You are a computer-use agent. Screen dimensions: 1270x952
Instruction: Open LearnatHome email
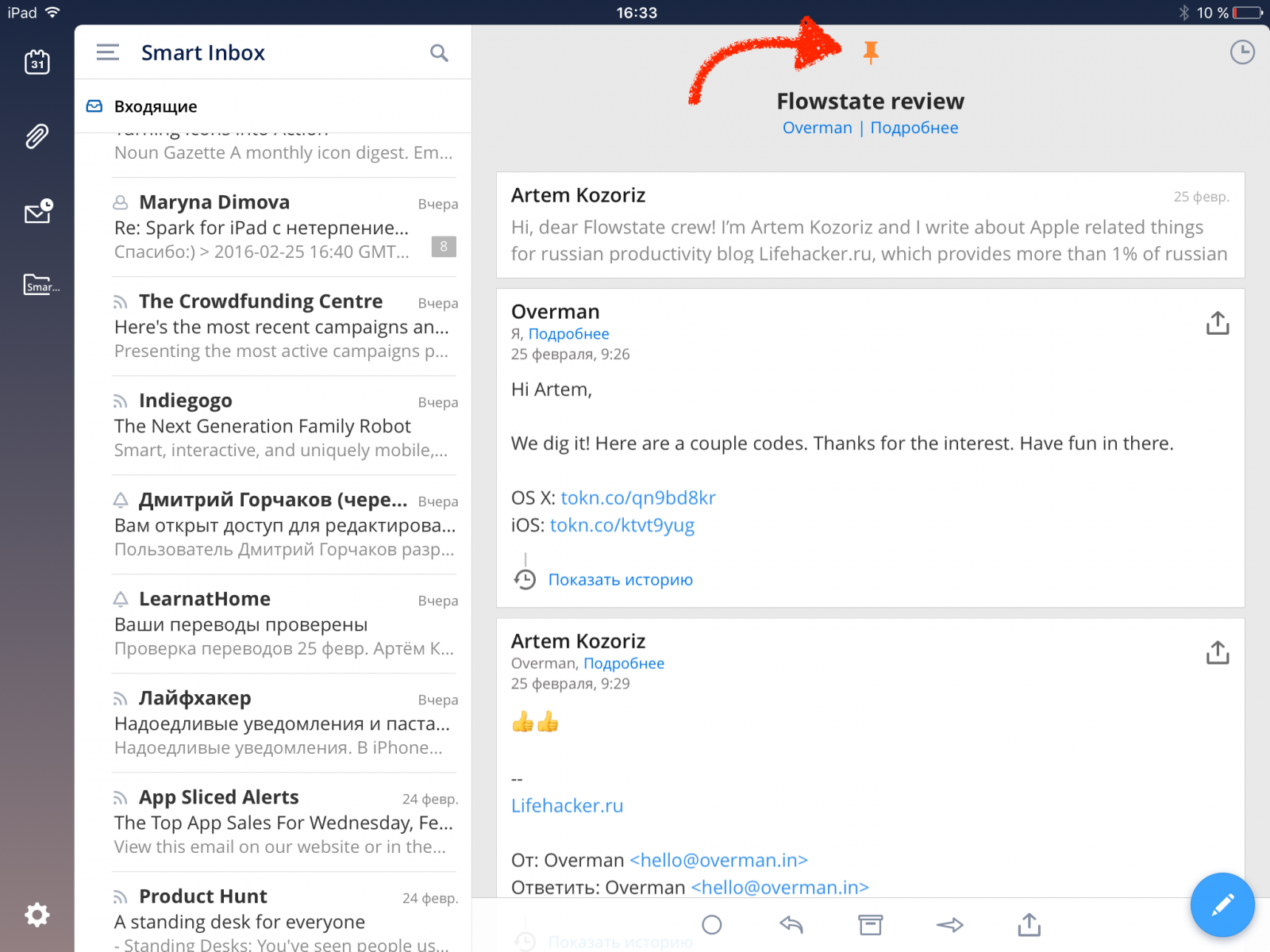[x=273, y=624]
